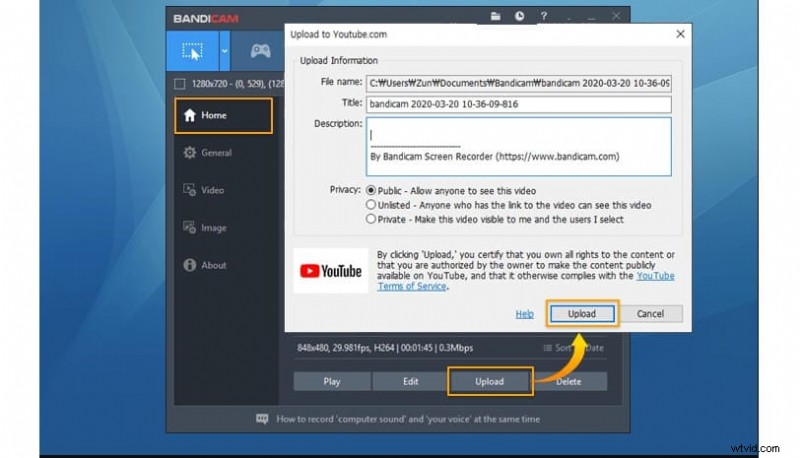800x458 pixels.
Task: Toggle the 1280x720 region checkbox
Action: point(180,84)
